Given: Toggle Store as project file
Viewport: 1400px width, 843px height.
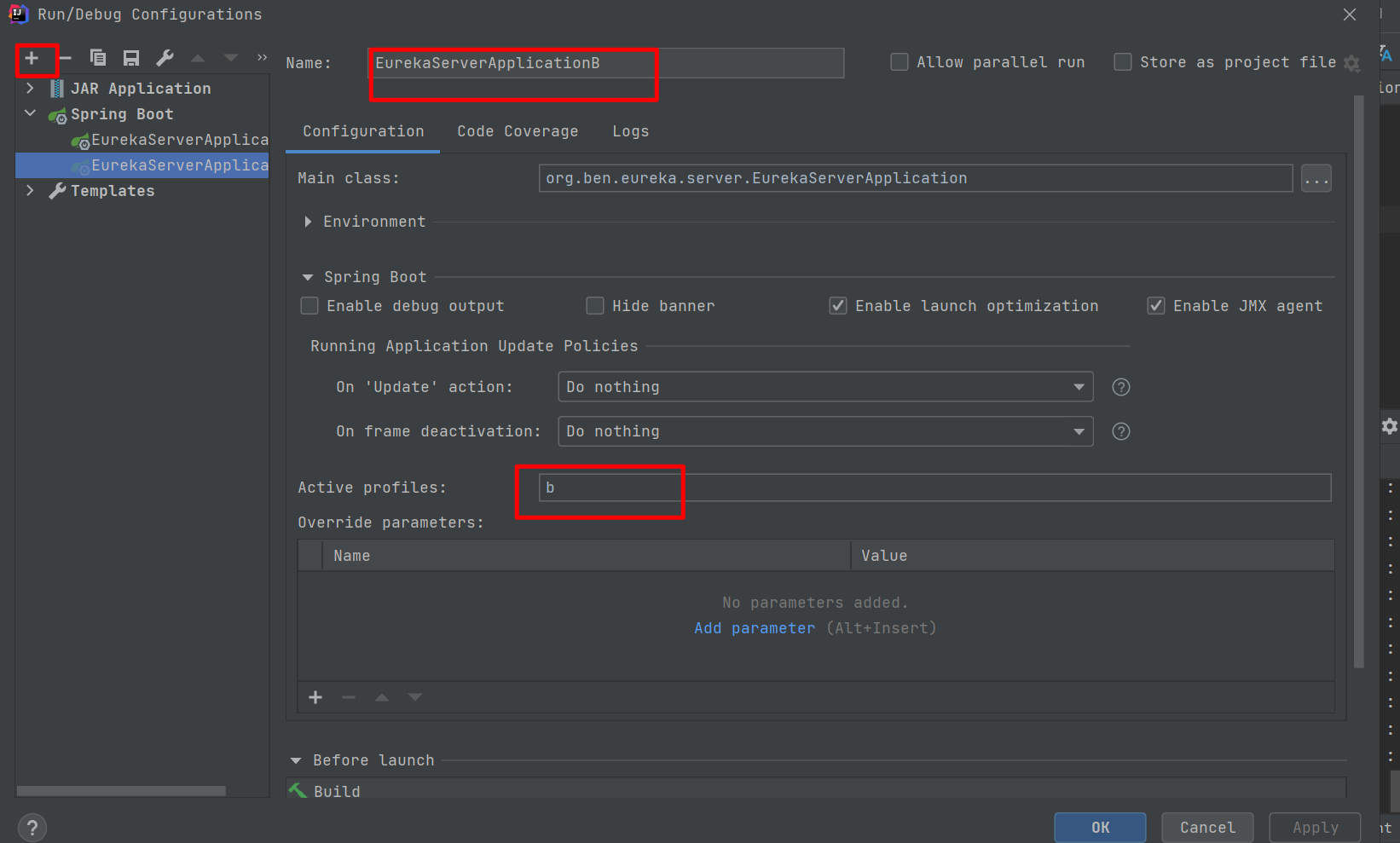Looking at the screenshot, I should [1123, 62].
